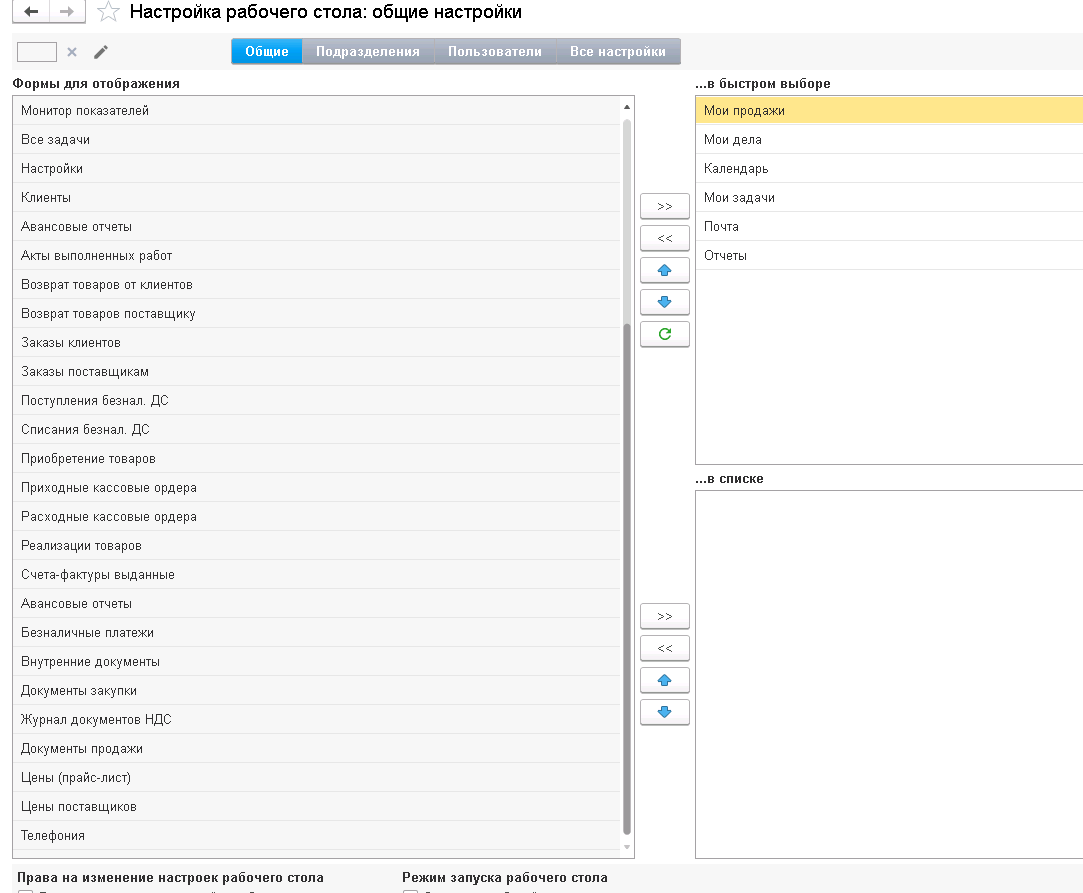Add form to quick selection with >> button

pos(664,206)
